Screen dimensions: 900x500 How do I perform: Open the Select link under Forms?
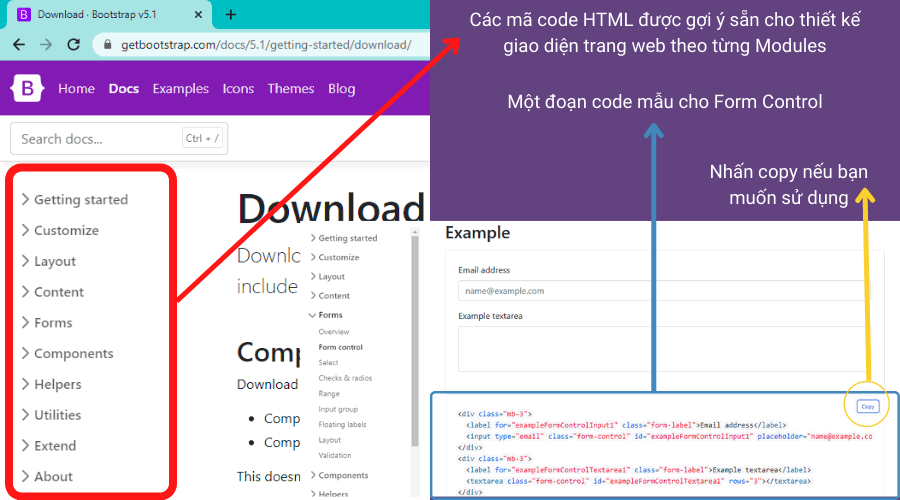(x=328, y=363)
